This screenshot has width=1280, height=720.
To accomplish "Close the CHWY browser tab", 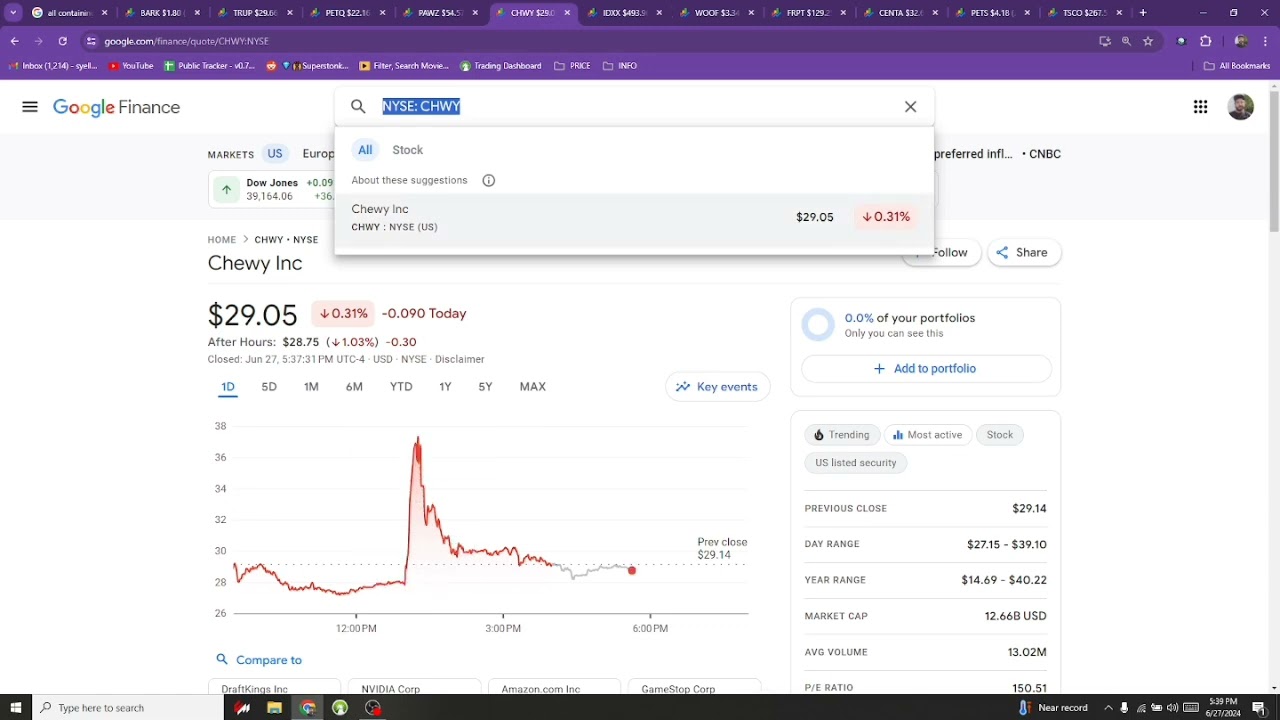I will 568,13.
